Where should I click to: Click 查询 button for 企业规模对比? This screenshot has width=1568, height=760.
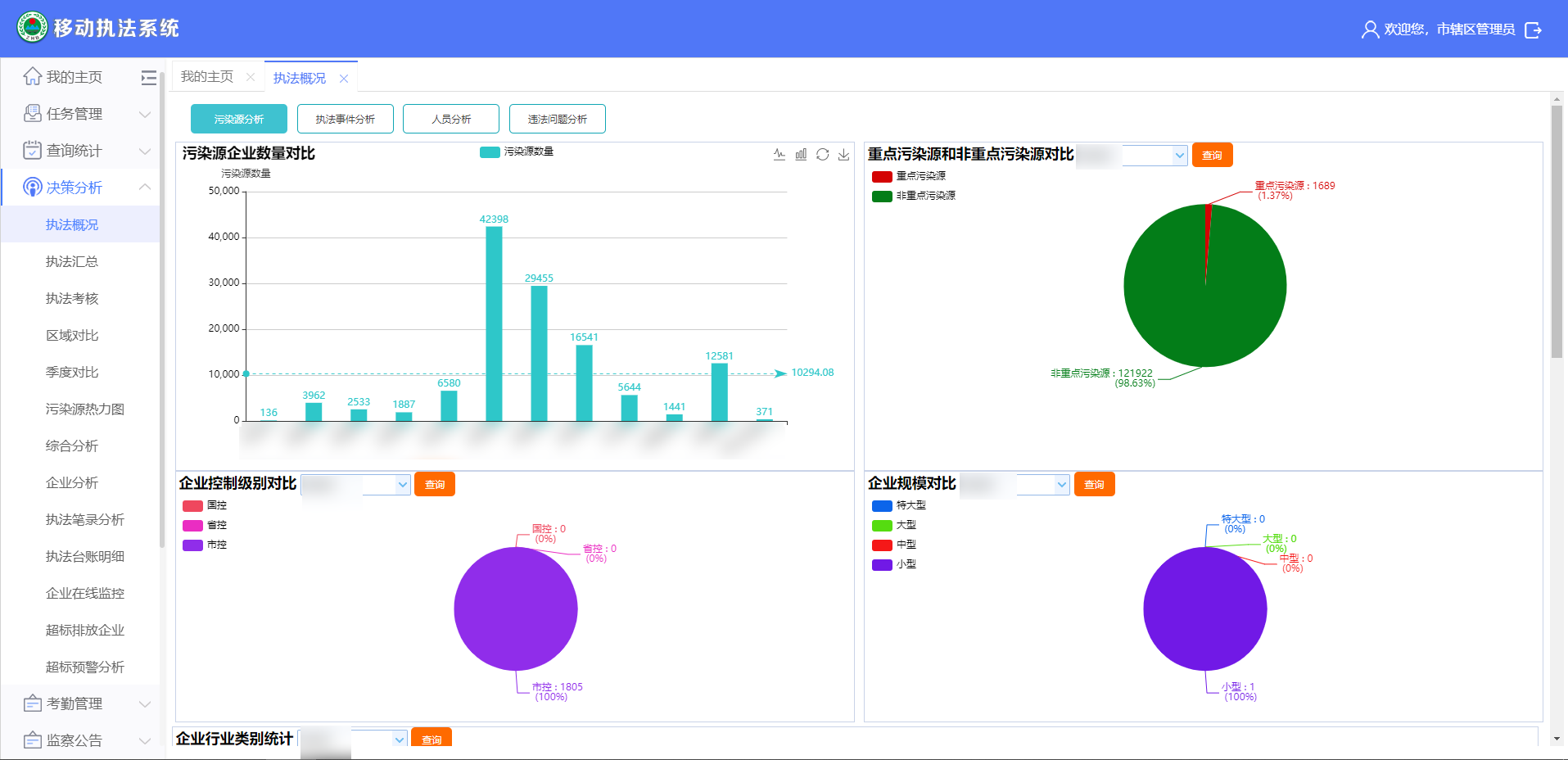point(1094,484)
